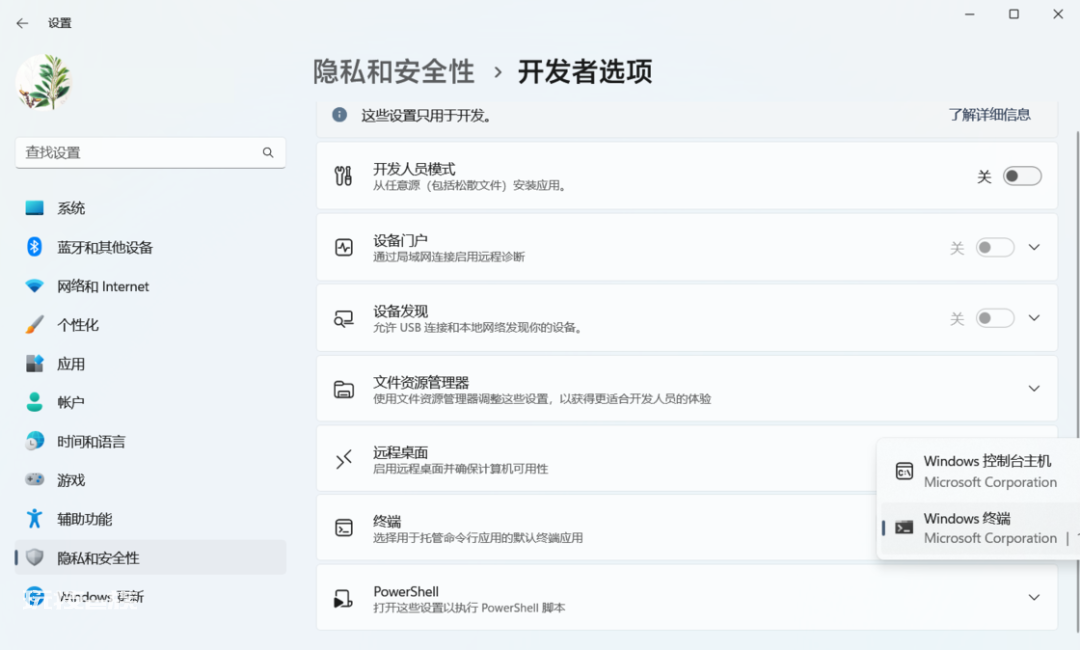Select 隐私和安全性 in the sidebar

pos(150,558)
